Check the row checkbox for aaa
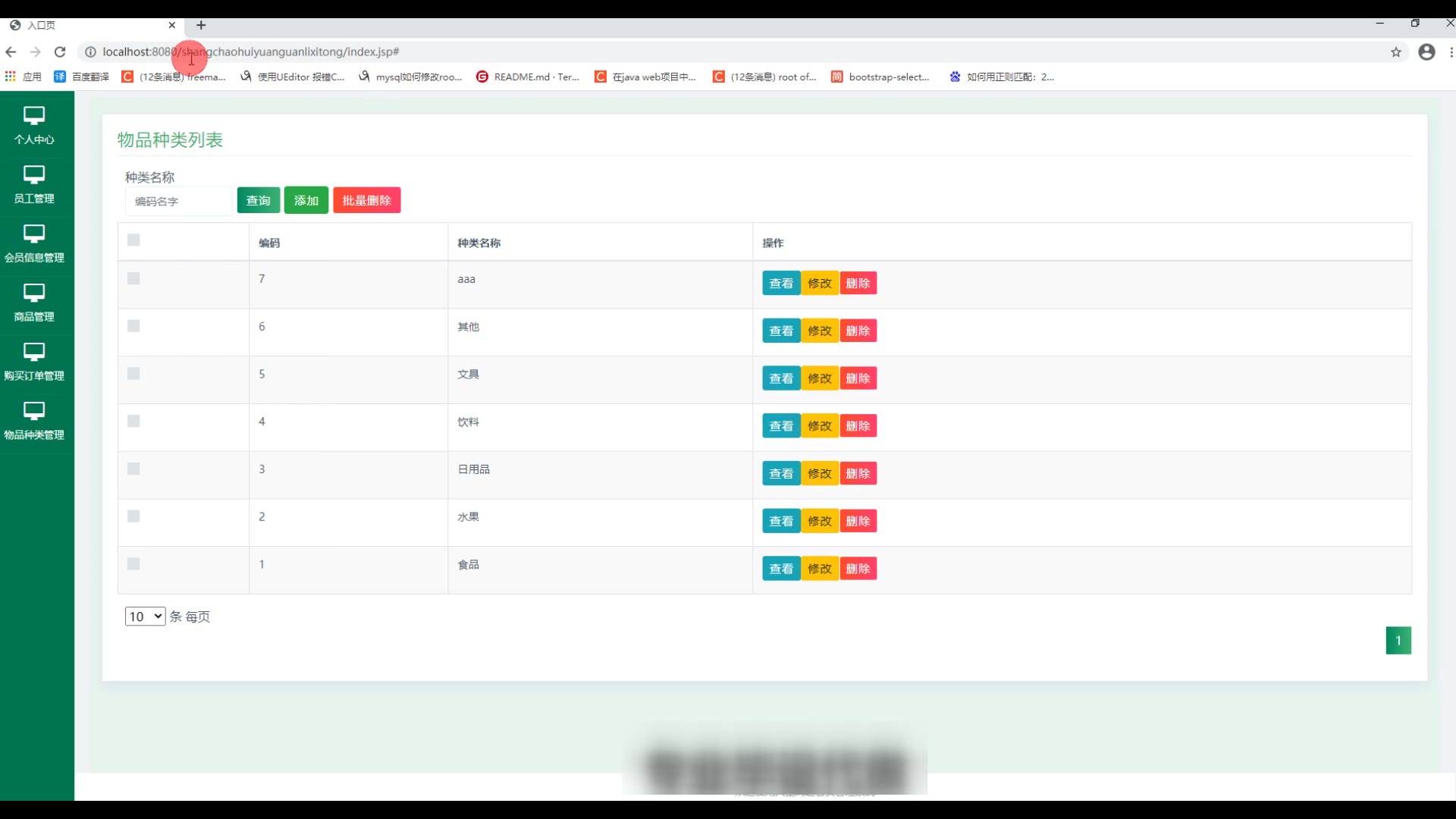The height and width of the screenshot is (819, 1456). pyautogui.click(x=133, y=279)
